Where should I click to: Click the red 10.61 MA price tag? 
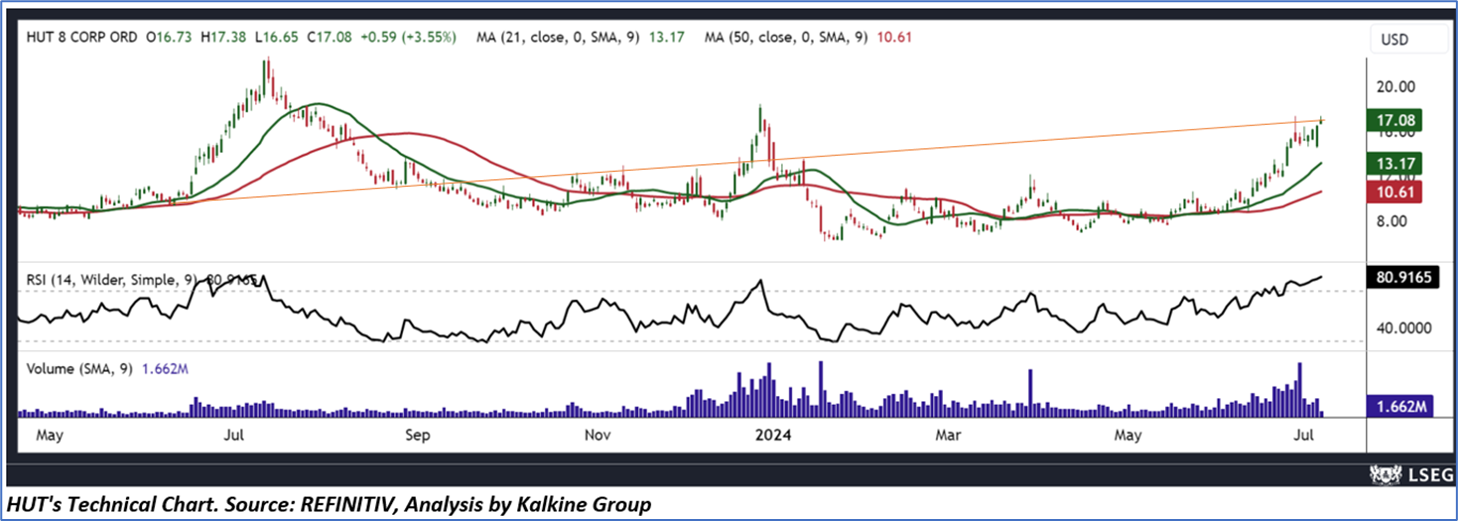tap(1396, 190)
